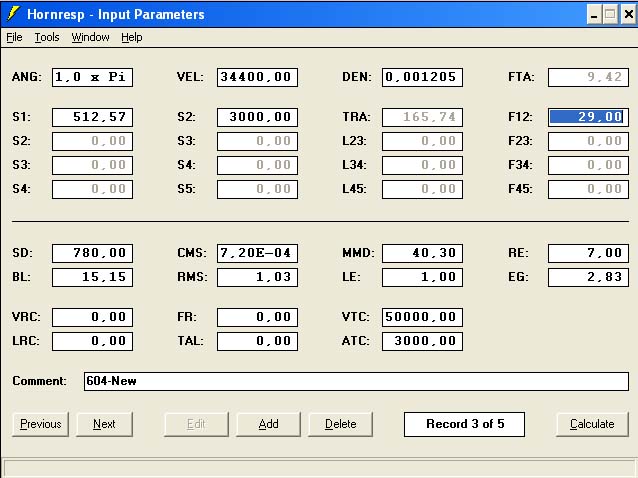Click the SD field with 780,00
The height and width of the screenshot is (478, 638).
[92, 253]
